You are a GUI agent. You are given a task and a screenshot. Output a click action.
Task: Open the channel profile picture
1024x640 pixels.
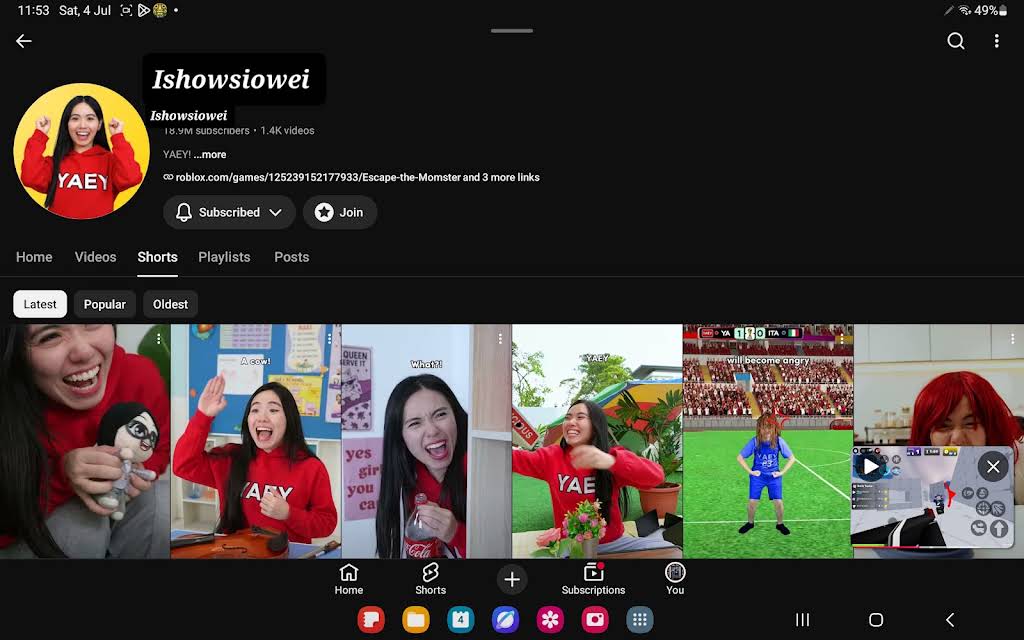pyautogui.click(x=81, y=151)
